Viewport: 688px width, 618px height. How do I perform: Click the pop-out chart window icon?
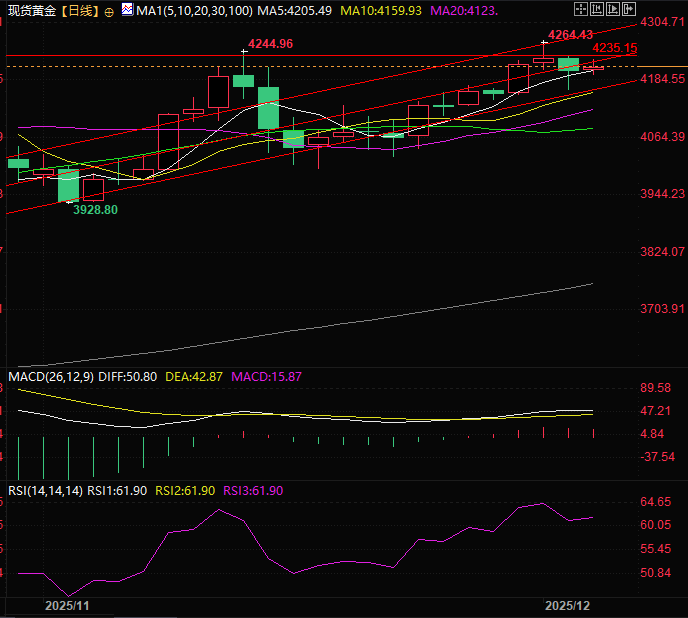[x=629, y=9]
